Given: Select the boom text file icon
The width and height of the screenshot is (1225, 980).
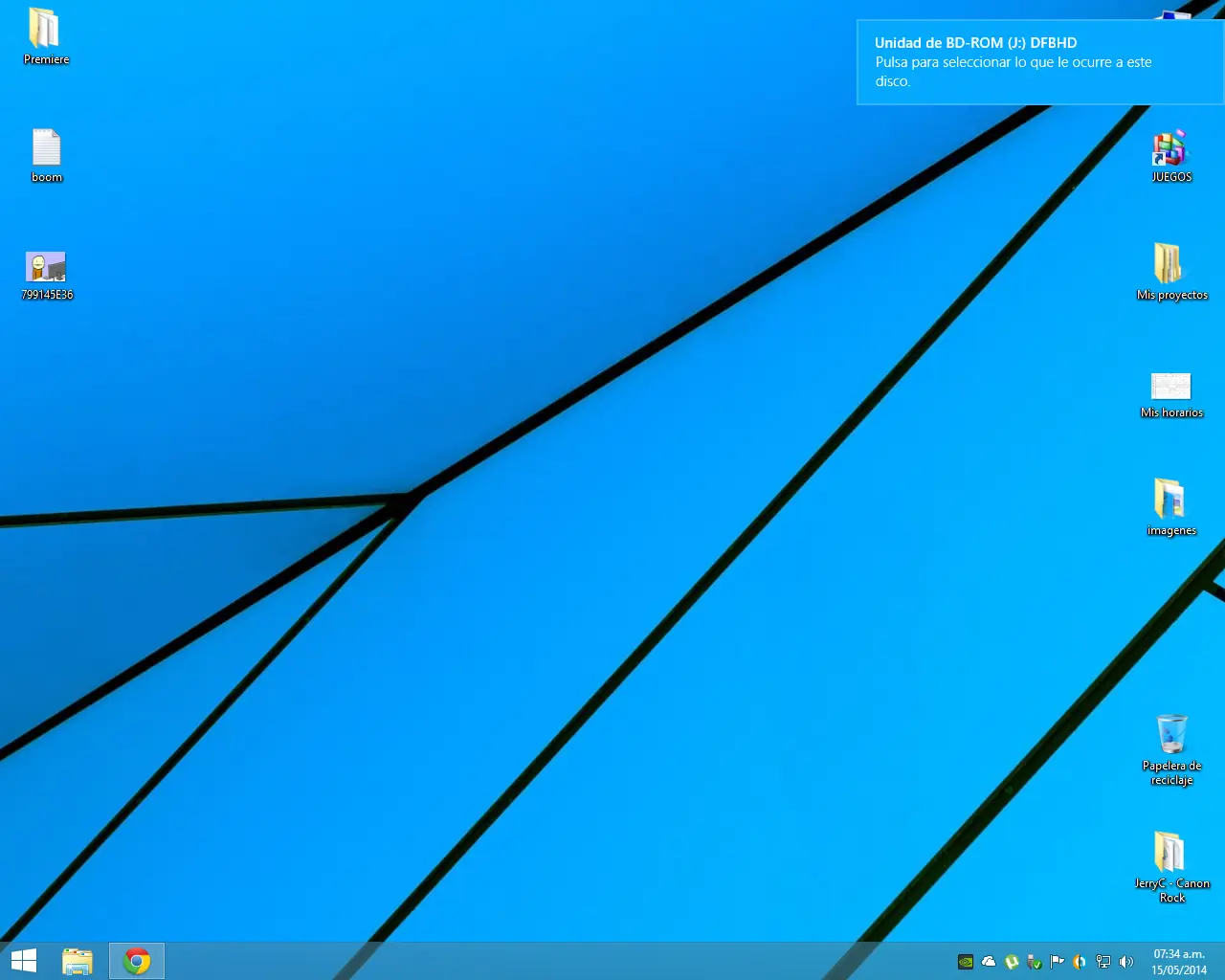Looking at the screenshot, I should [46, 155].
